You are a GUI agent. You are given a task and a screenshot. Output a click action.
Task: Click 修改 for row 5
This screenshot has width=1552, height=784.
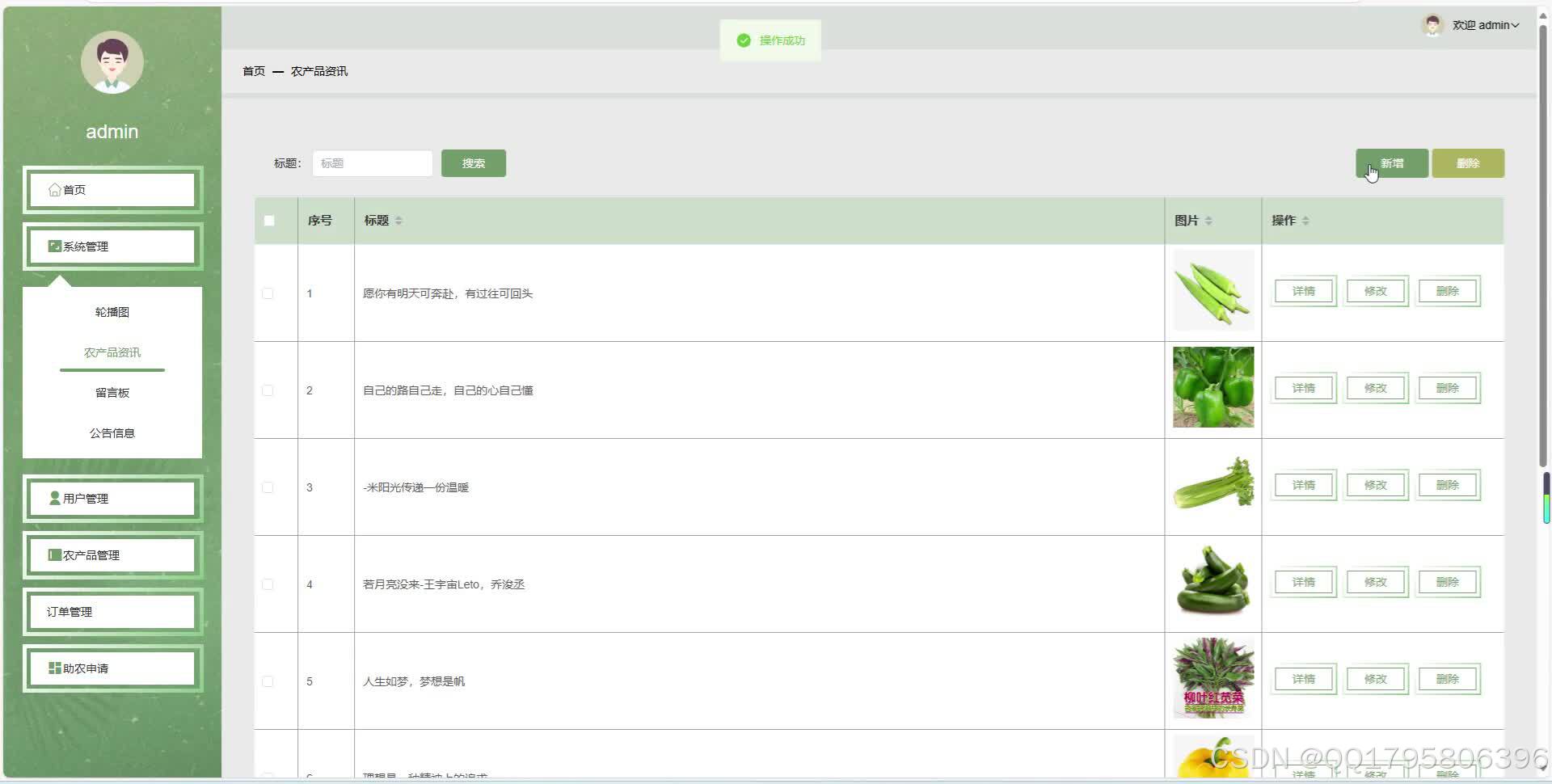pos(1376,679)
